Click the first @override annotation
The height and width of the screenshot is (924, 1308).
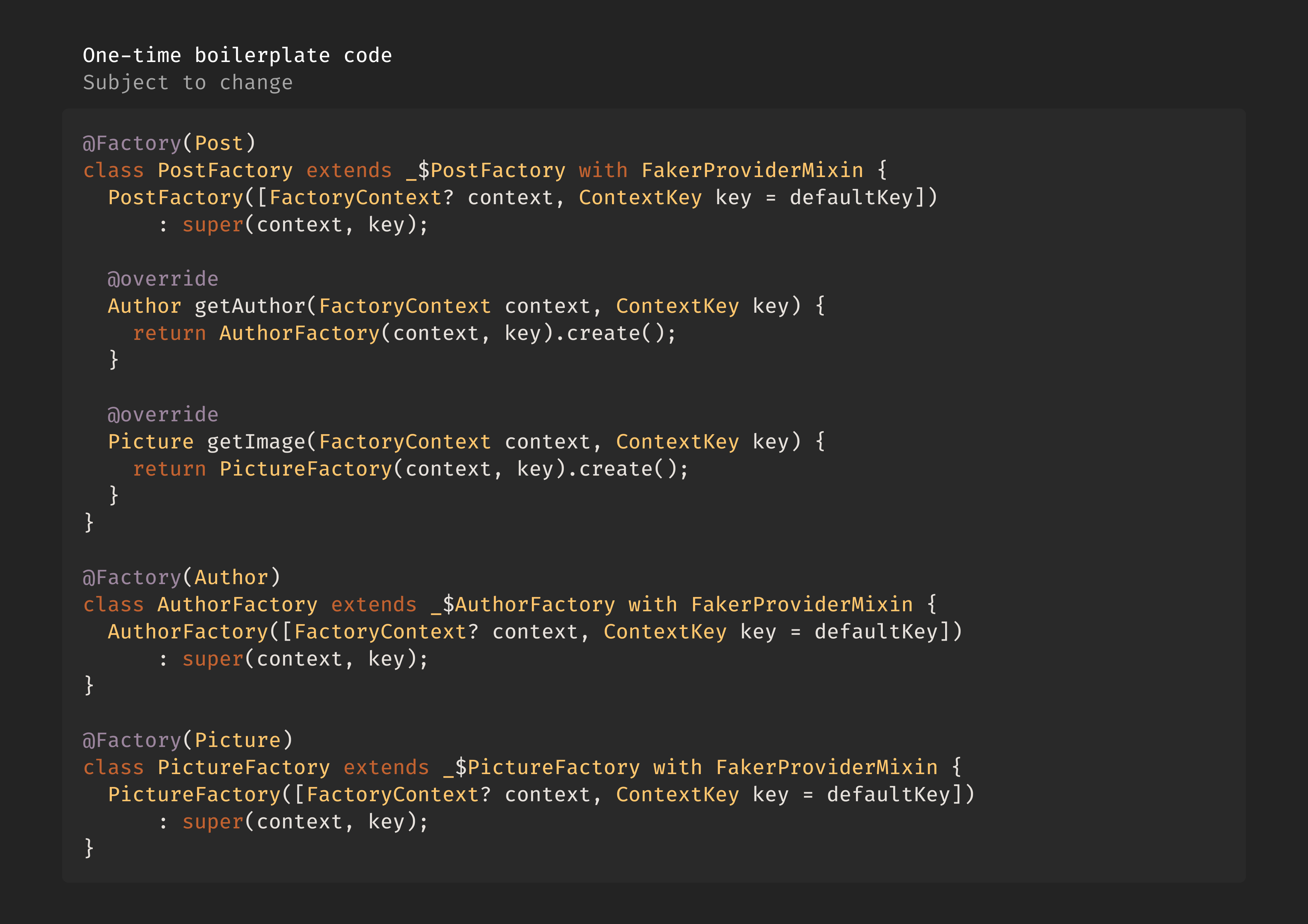163,278
